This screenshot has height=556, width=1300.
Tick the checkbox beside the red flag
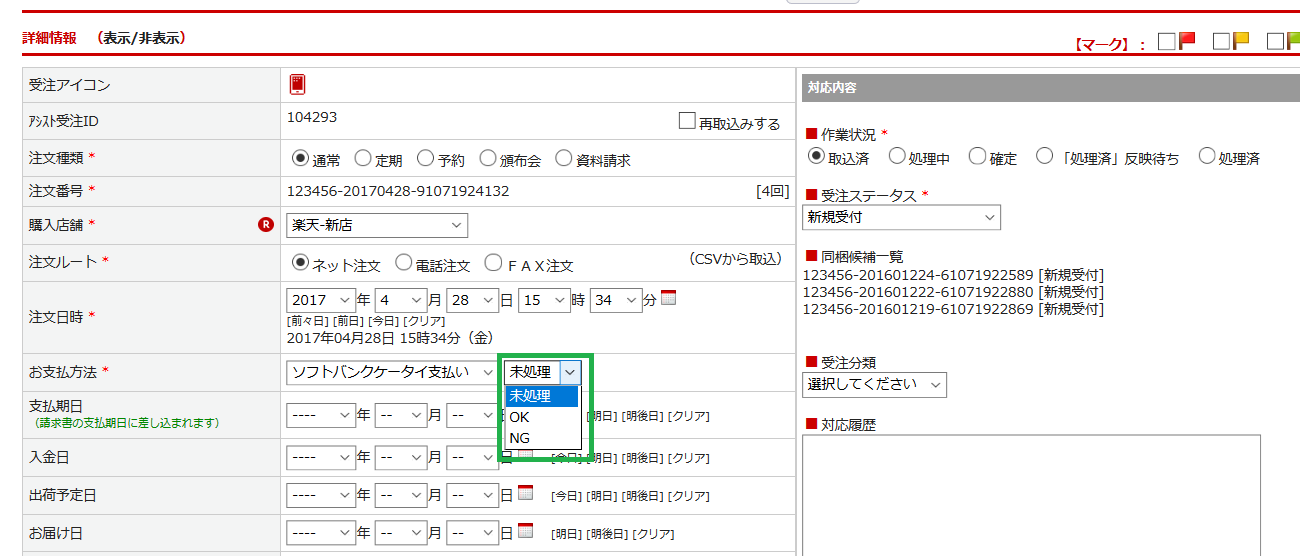coord(1166,42)
